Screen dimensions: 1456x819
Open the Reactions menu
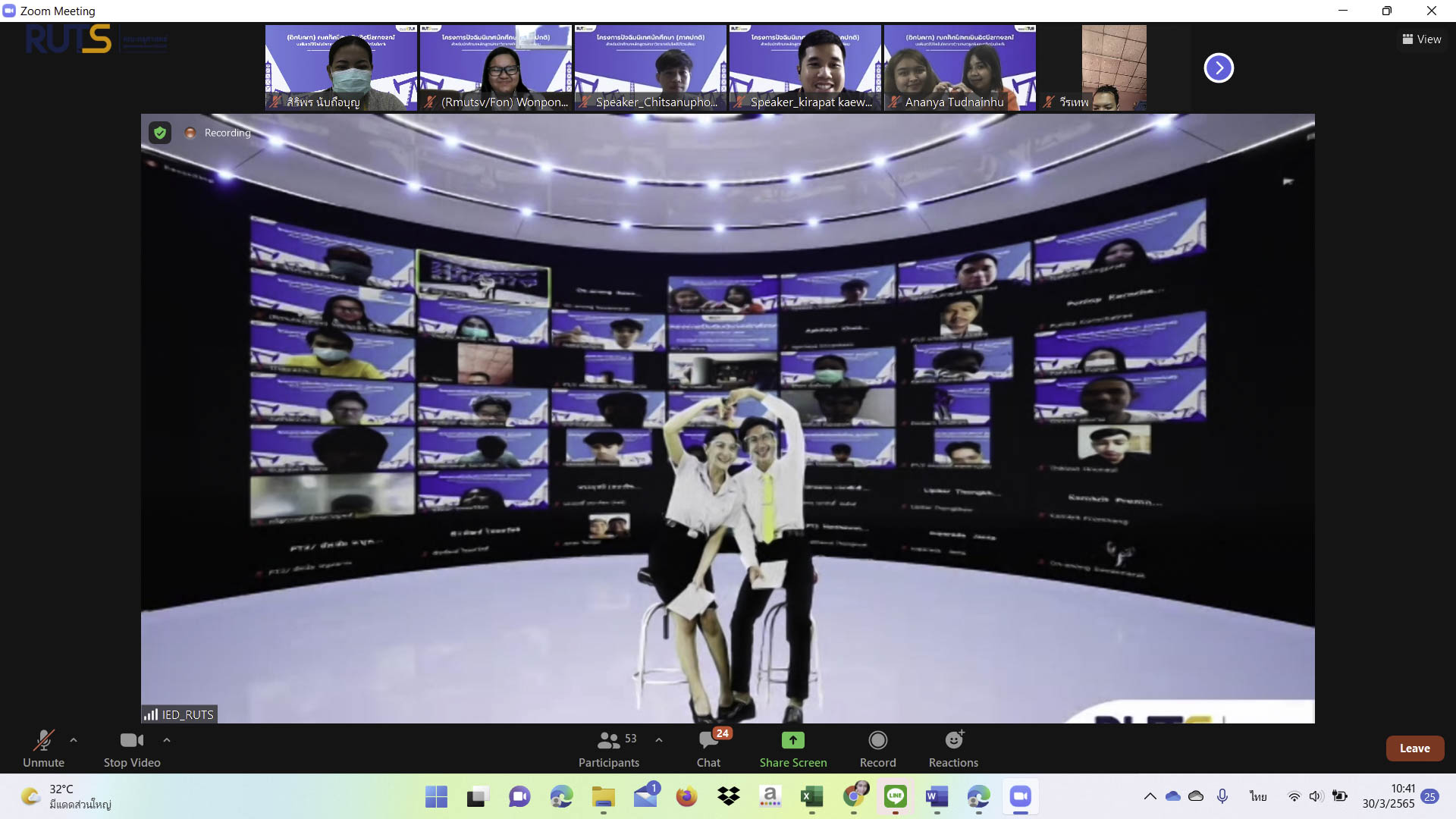click(x=953, y=748)
